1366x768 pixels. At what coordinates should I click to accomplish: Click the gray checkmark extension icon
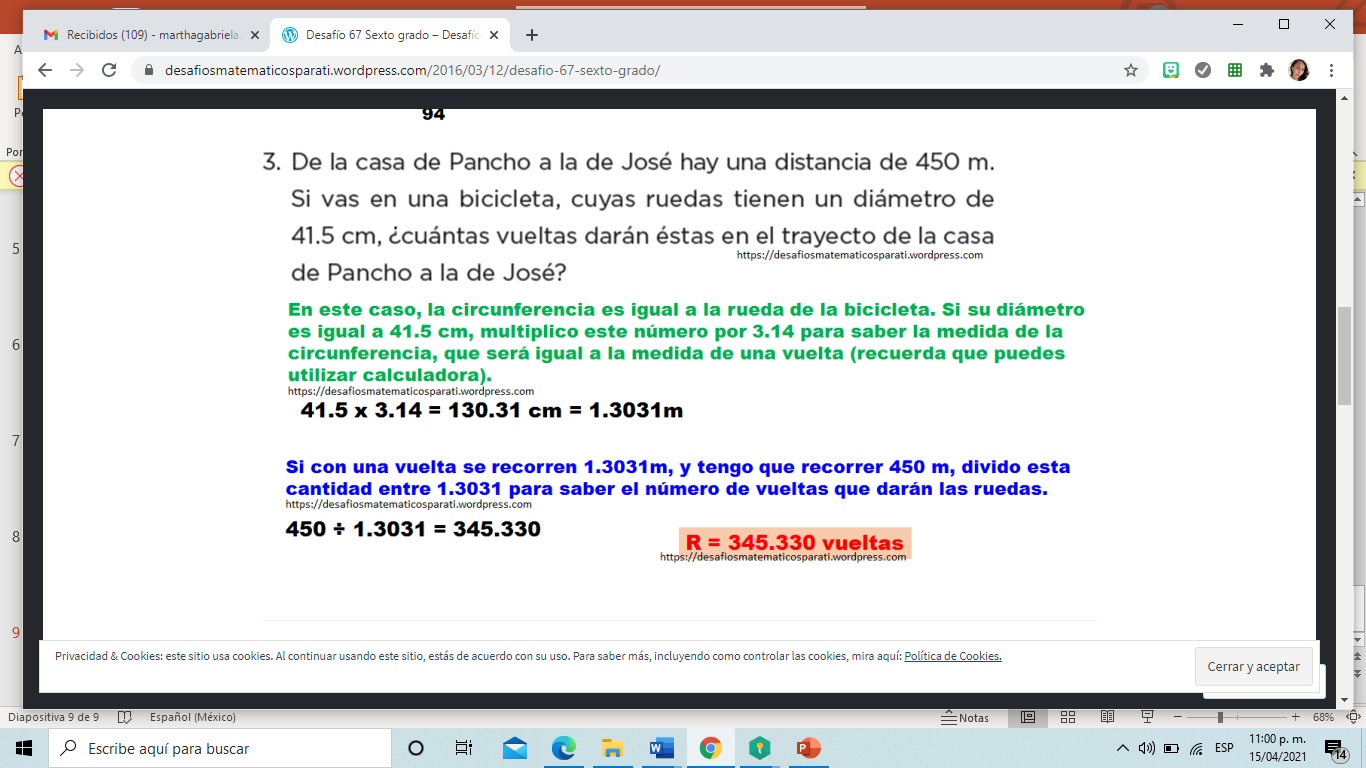[1203, 70]
